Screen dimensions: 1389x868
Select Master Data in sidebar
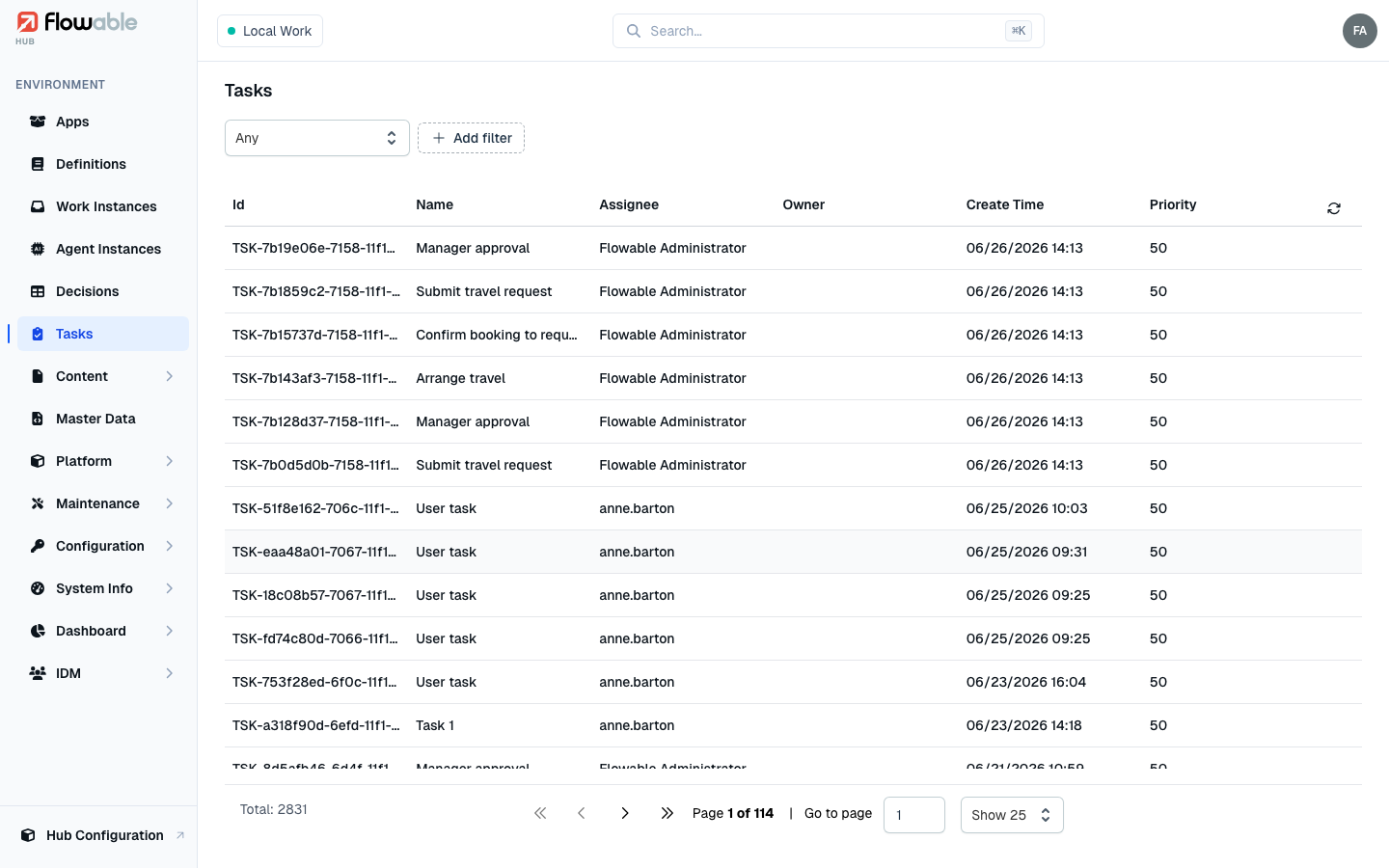point(103,419)
